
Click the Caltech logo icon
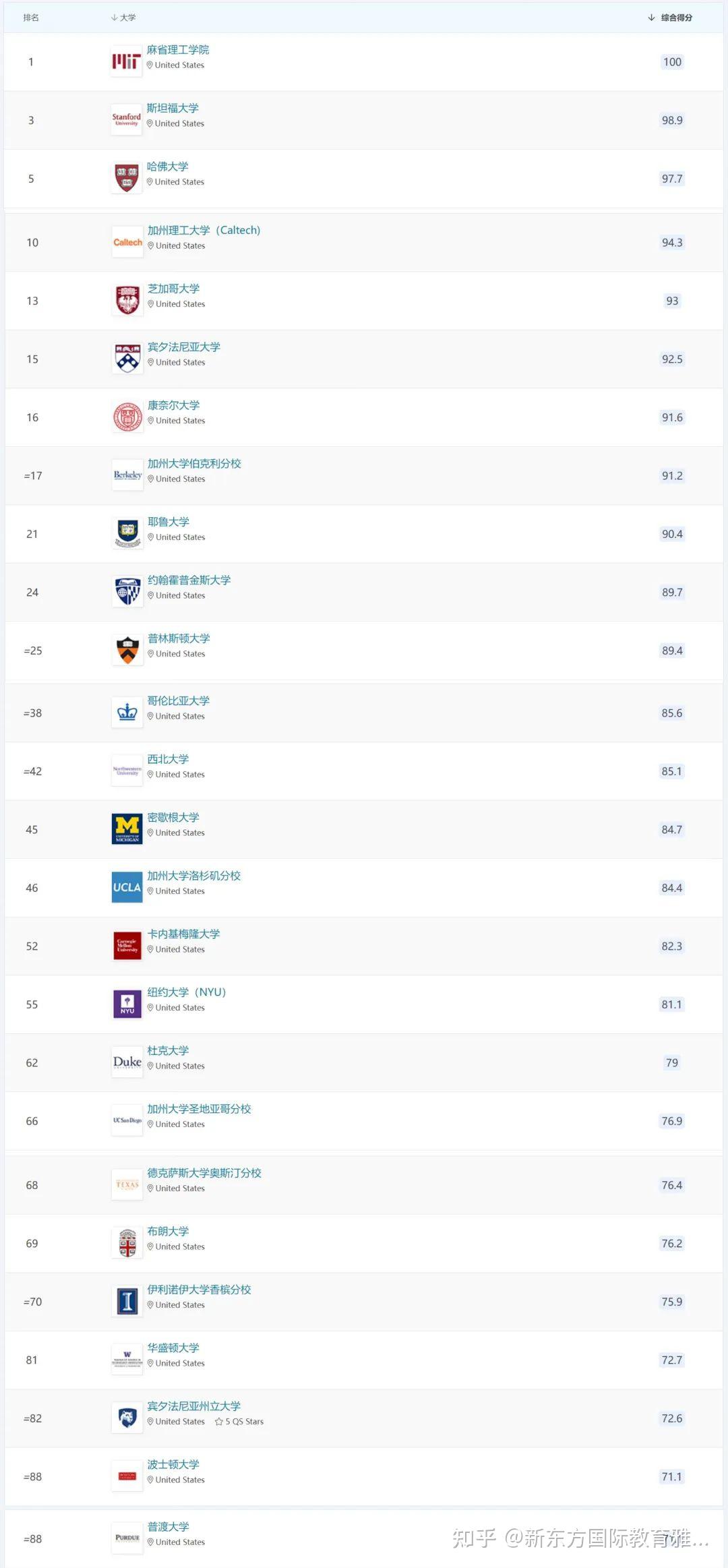pos(127,243)
